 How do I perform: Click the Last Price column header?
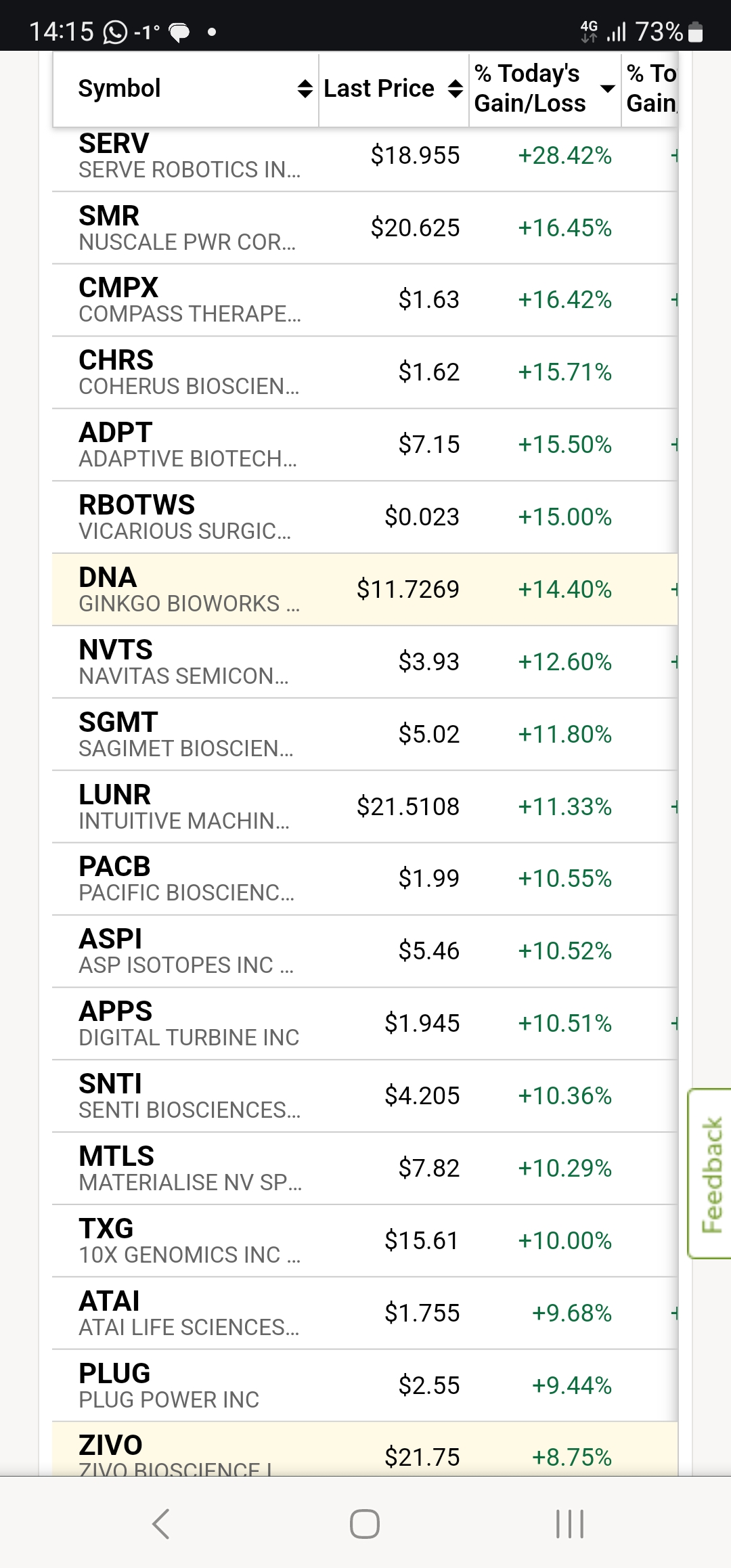tap(379, 89)
